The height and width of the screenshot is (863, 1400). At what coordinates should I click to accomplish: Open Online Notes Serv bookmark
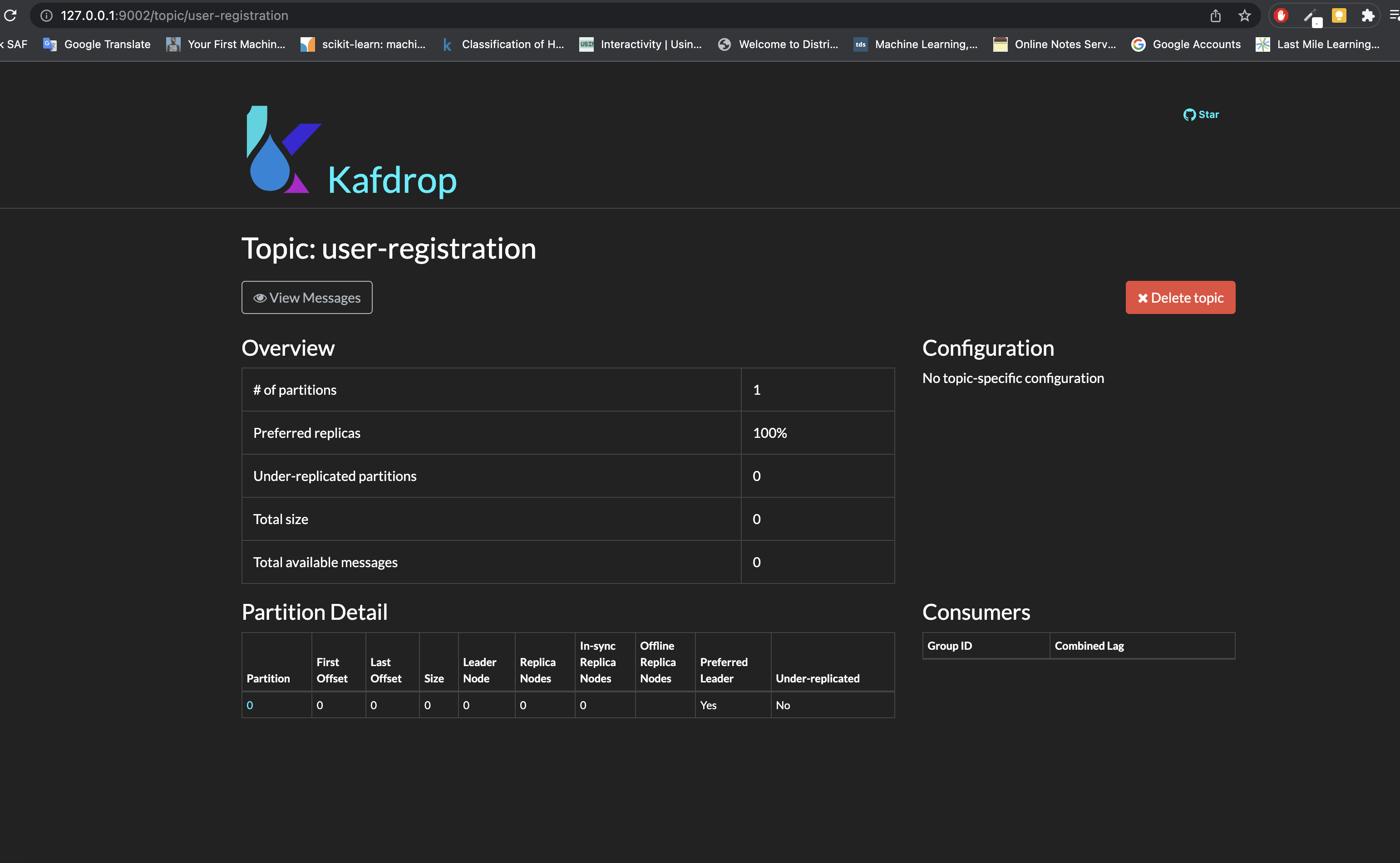[1054, 44]
